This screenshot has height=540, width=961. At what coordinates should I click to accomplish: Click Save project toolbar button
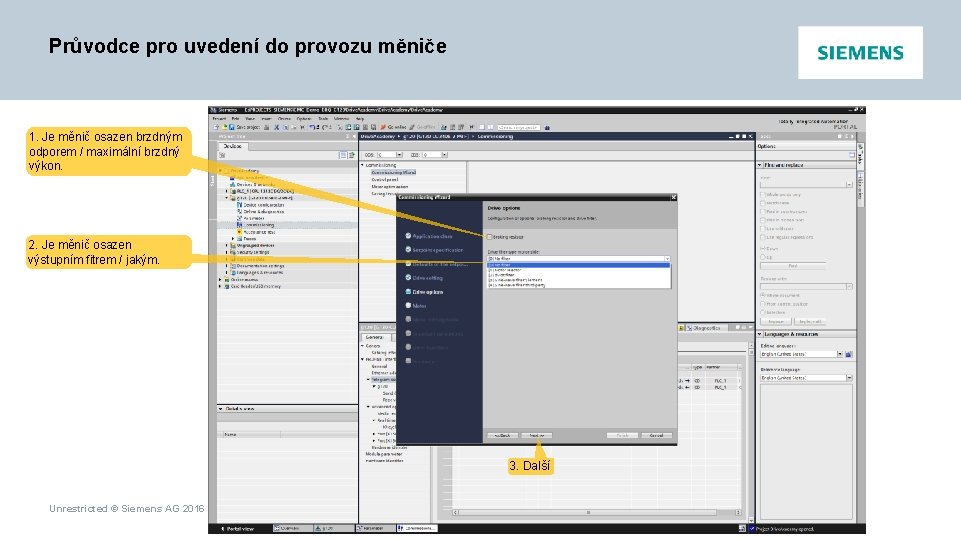click(x=244, y=127)
